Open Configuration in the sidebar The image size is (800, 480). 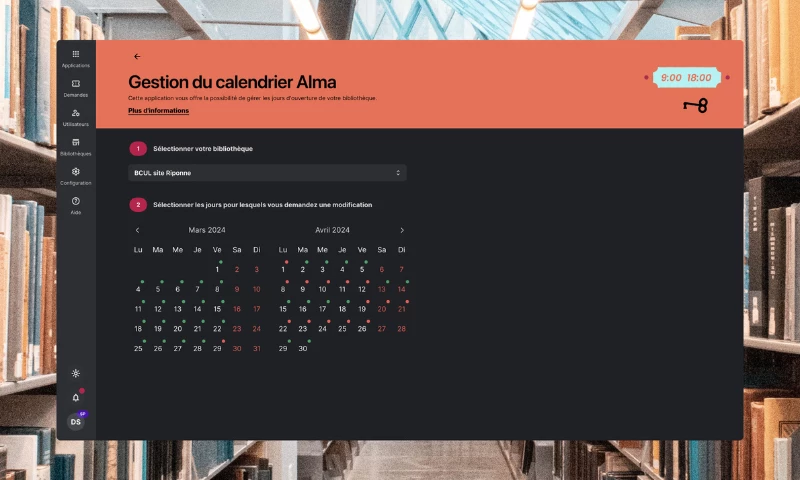point(76,172)
